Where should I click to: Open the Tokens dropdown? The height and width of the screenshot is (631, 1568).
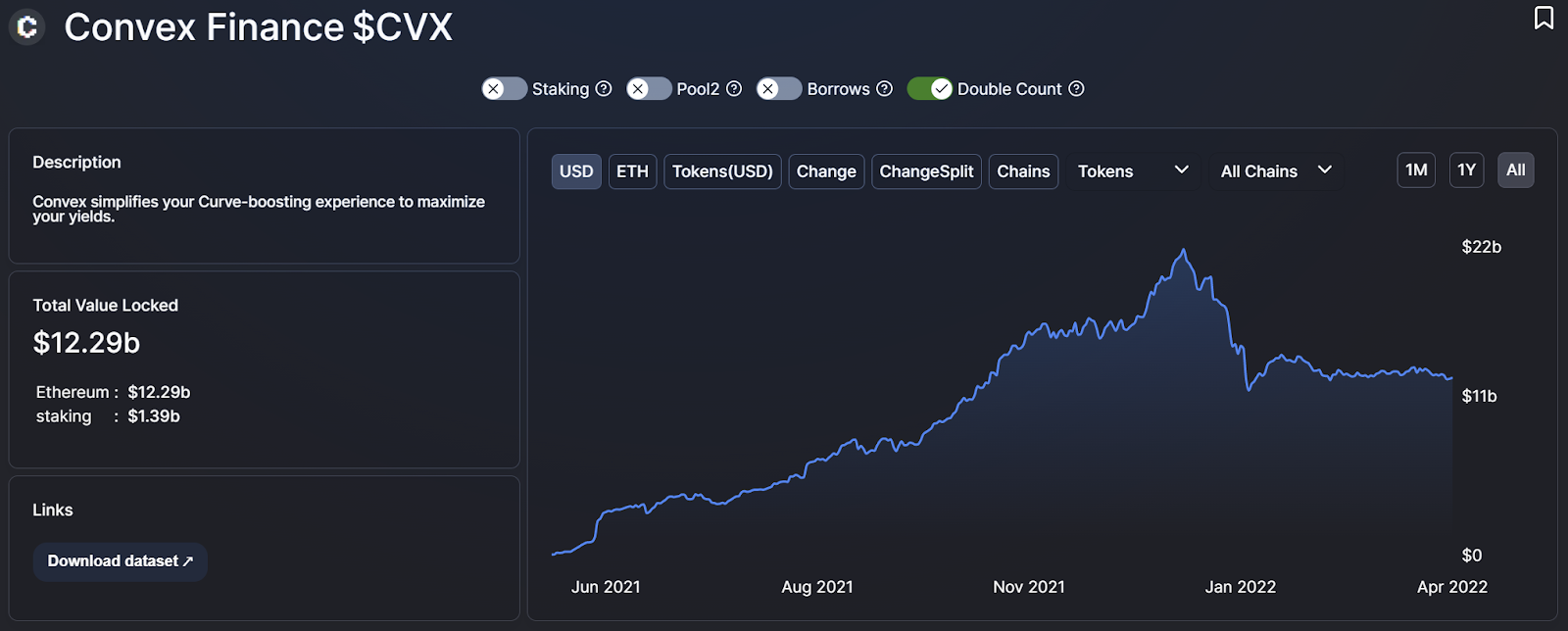coord(1133,171)
